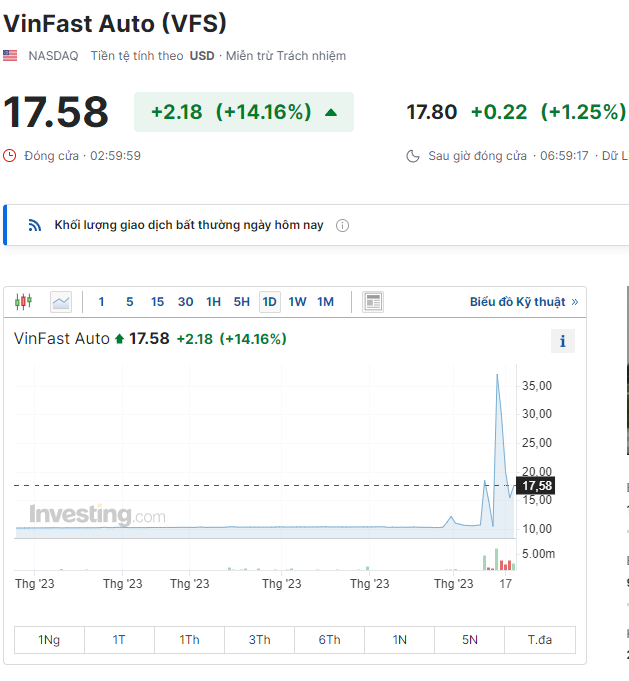Image resolution: width=629 pixels, height=681 pixels.
Task: Select the 5H chart interval
Action: pyautogui.click(x=241, y=302)
